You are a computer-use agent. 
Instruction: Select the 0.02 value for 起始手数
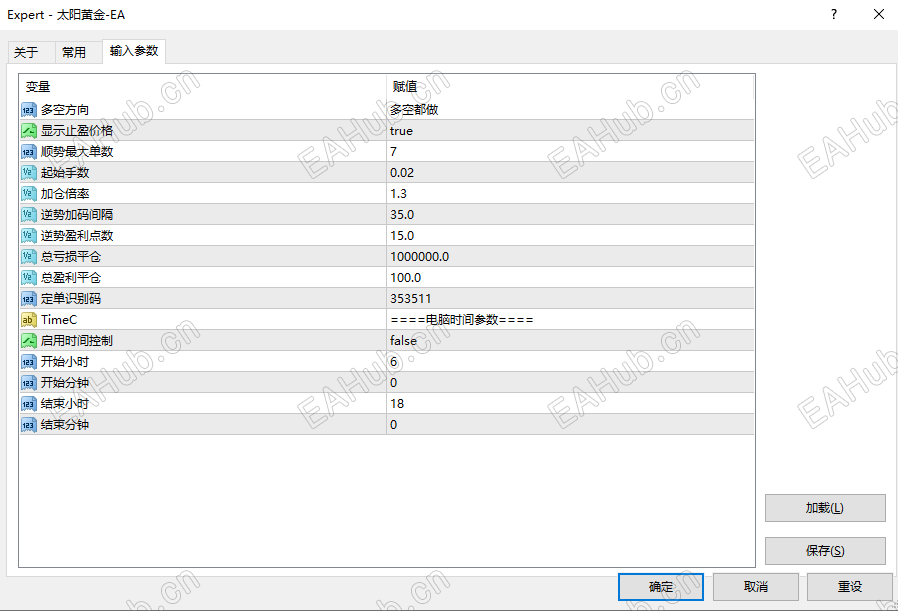point(570,173)
